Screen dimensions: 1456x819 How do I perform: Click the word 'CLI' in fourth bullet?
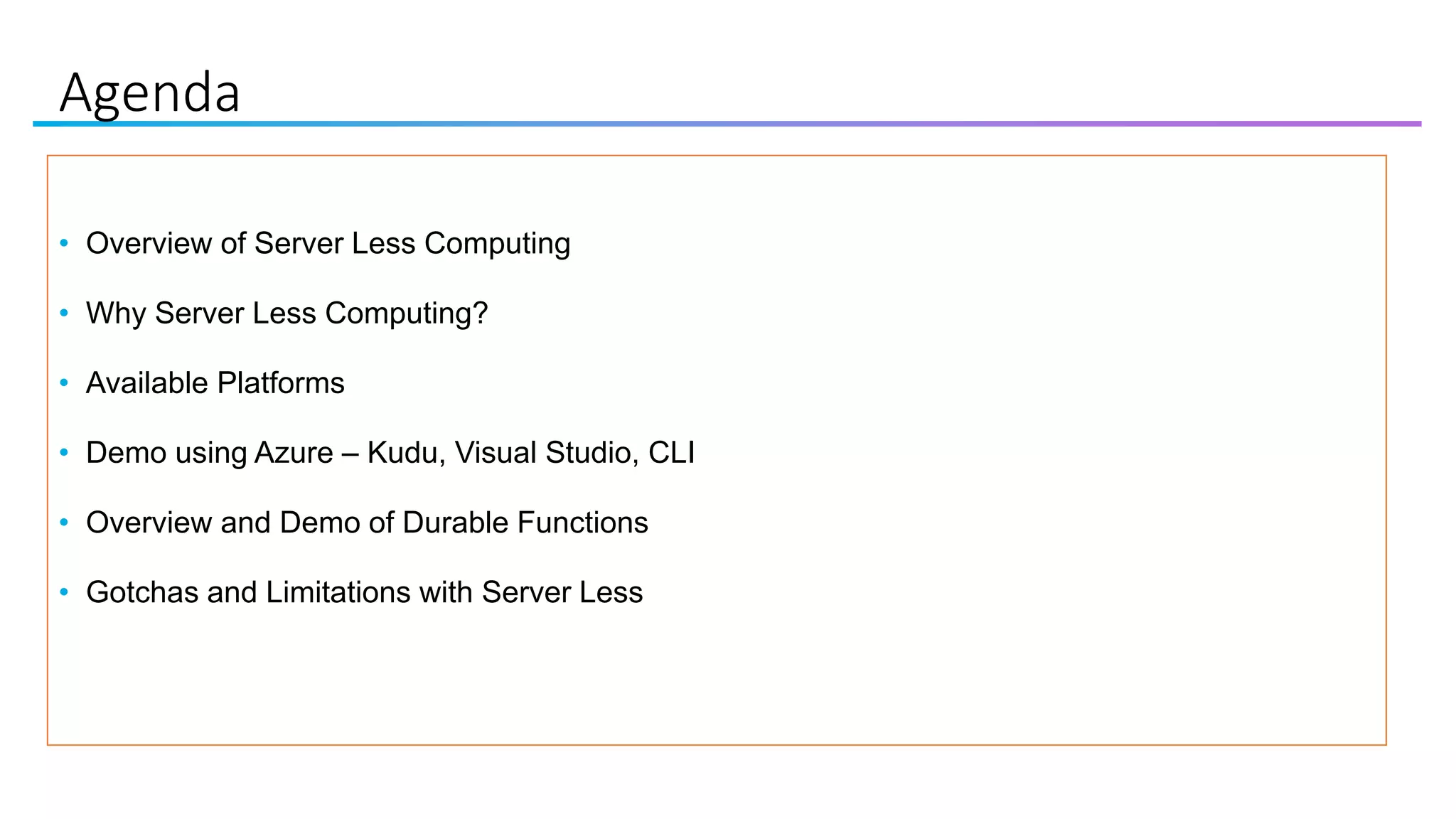[671, 453]
